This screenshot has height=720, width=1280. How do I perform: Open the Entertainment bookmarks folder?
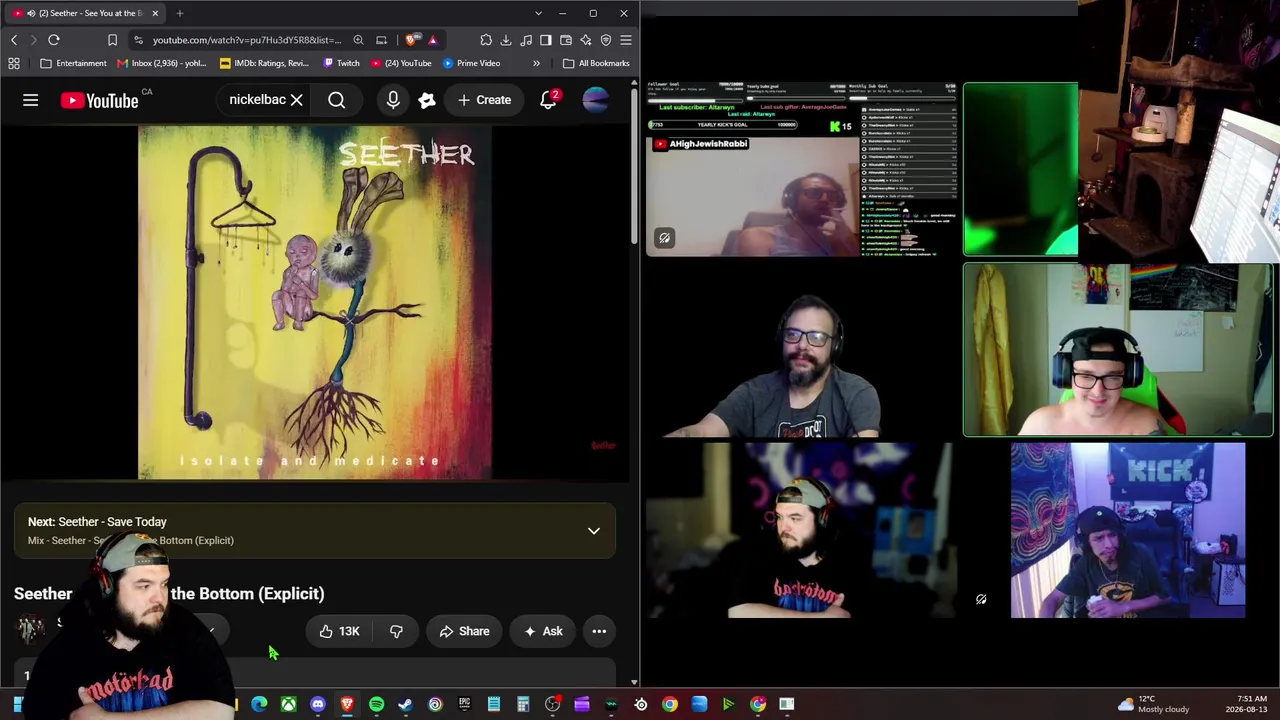point(73,63)
